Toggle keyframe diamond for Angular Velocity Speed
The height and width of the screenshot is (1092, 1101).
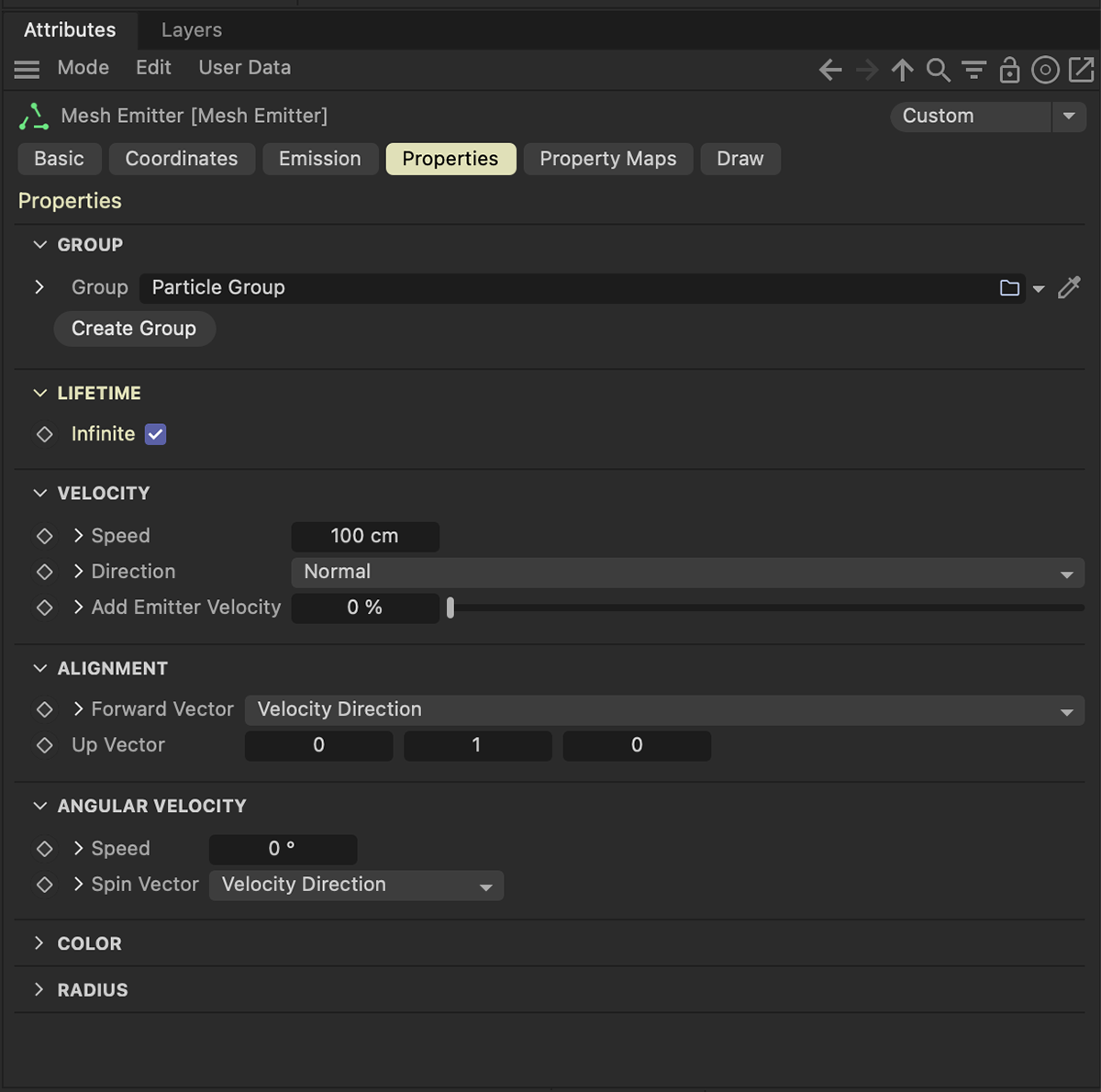pos(44,849)
